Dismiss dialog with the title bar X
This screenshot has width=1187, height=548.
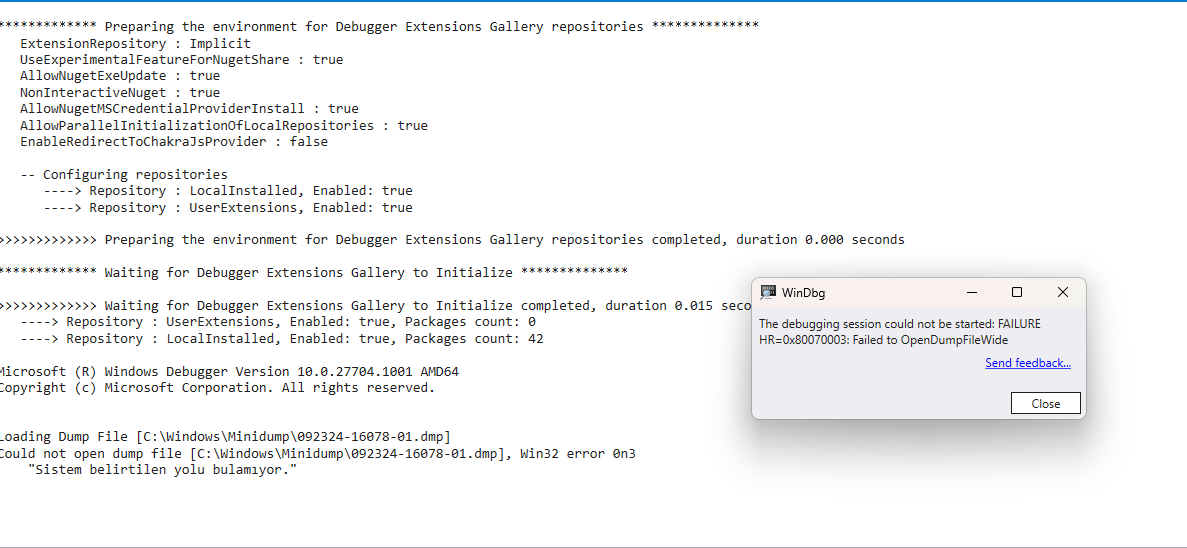tap(1063, 292)
